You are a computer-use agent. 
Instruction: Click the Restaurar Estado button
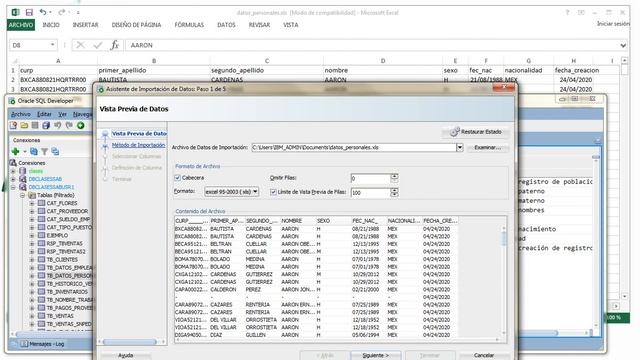[476, 132]
